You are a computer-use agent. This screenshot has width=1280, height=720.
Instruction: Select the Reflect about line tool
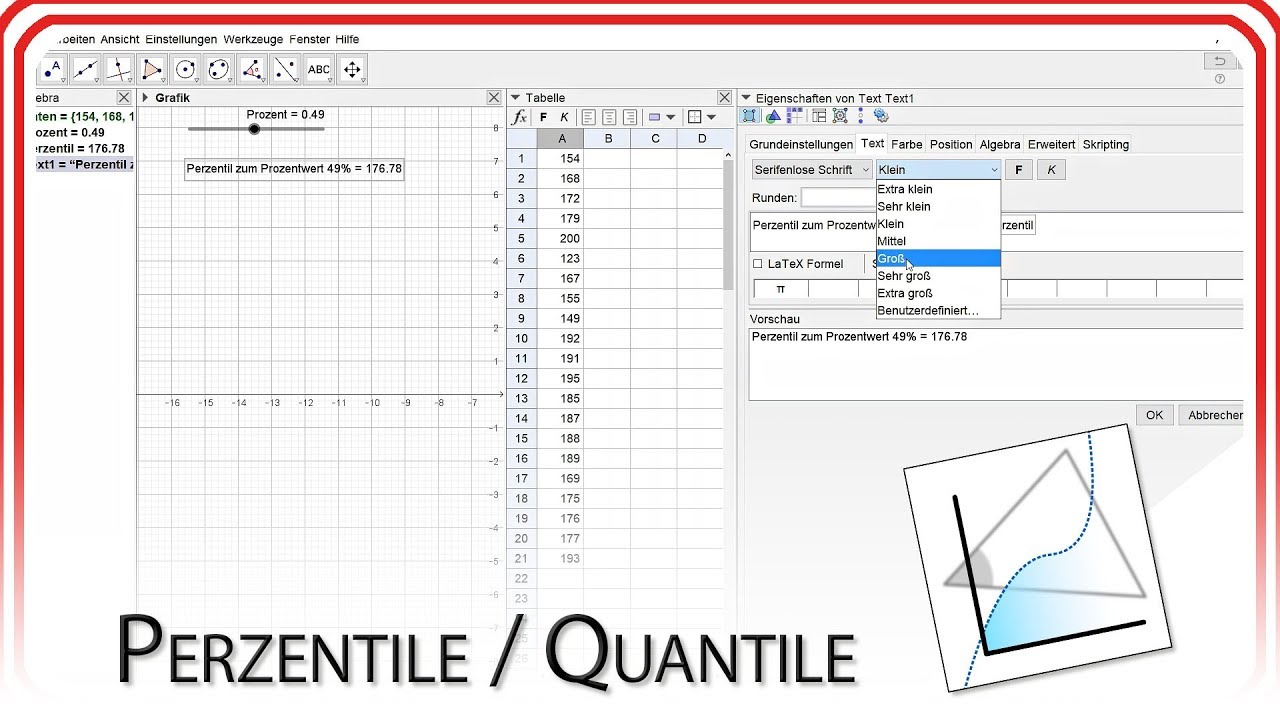coord(285,70)
